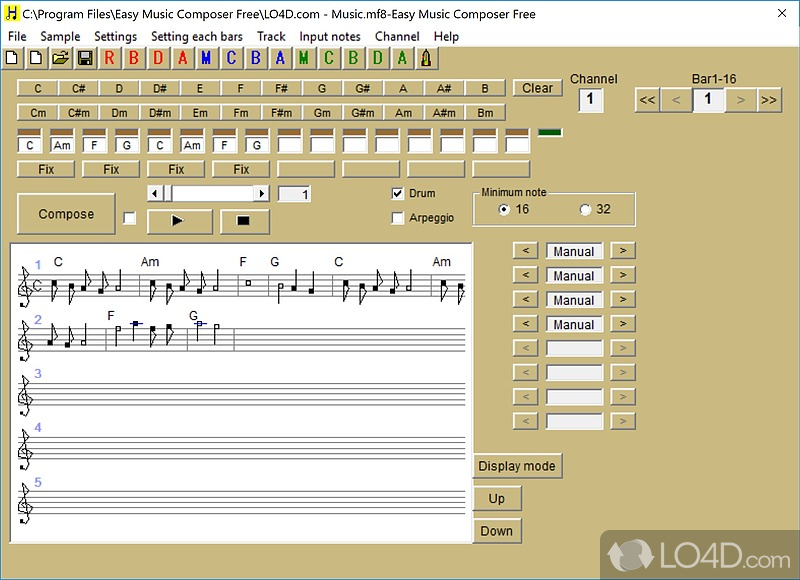This screenshot has width=800, height=580.
Task: Select the blue C toolbar icon
Action: tap(231, 58)
